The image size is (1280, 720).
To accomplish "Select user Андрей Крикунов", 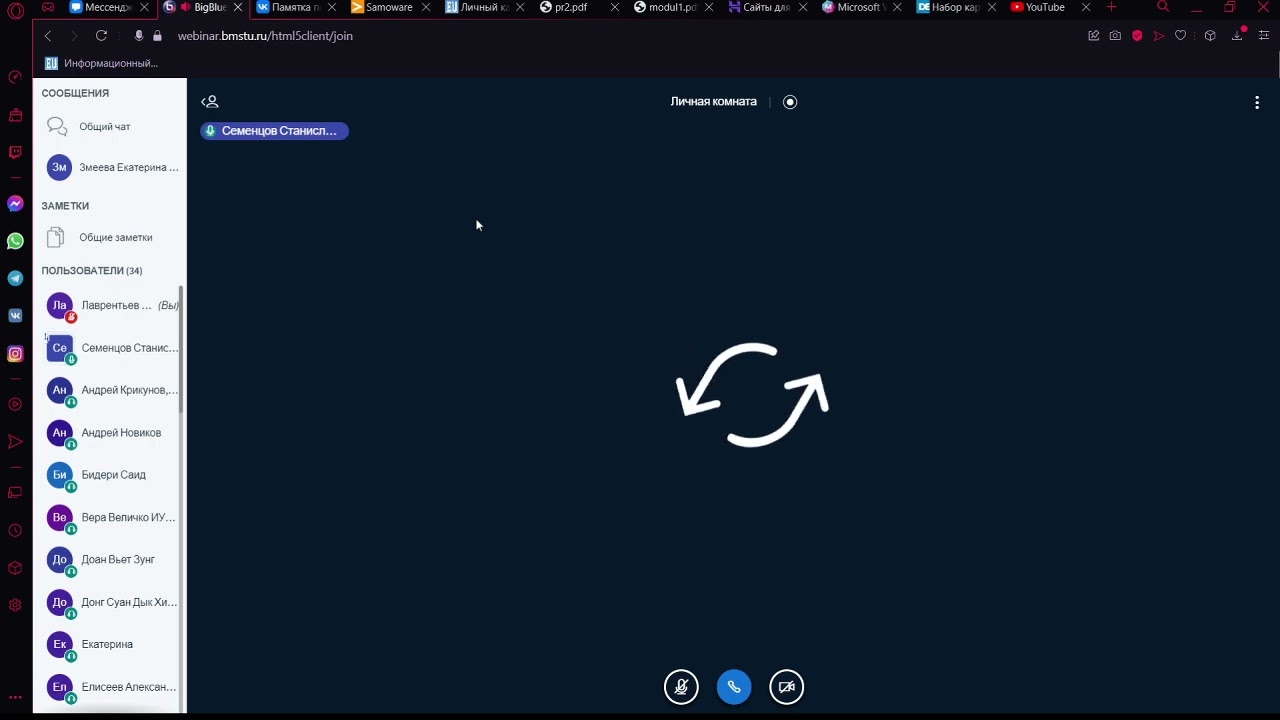I will (x=110, y=390).
